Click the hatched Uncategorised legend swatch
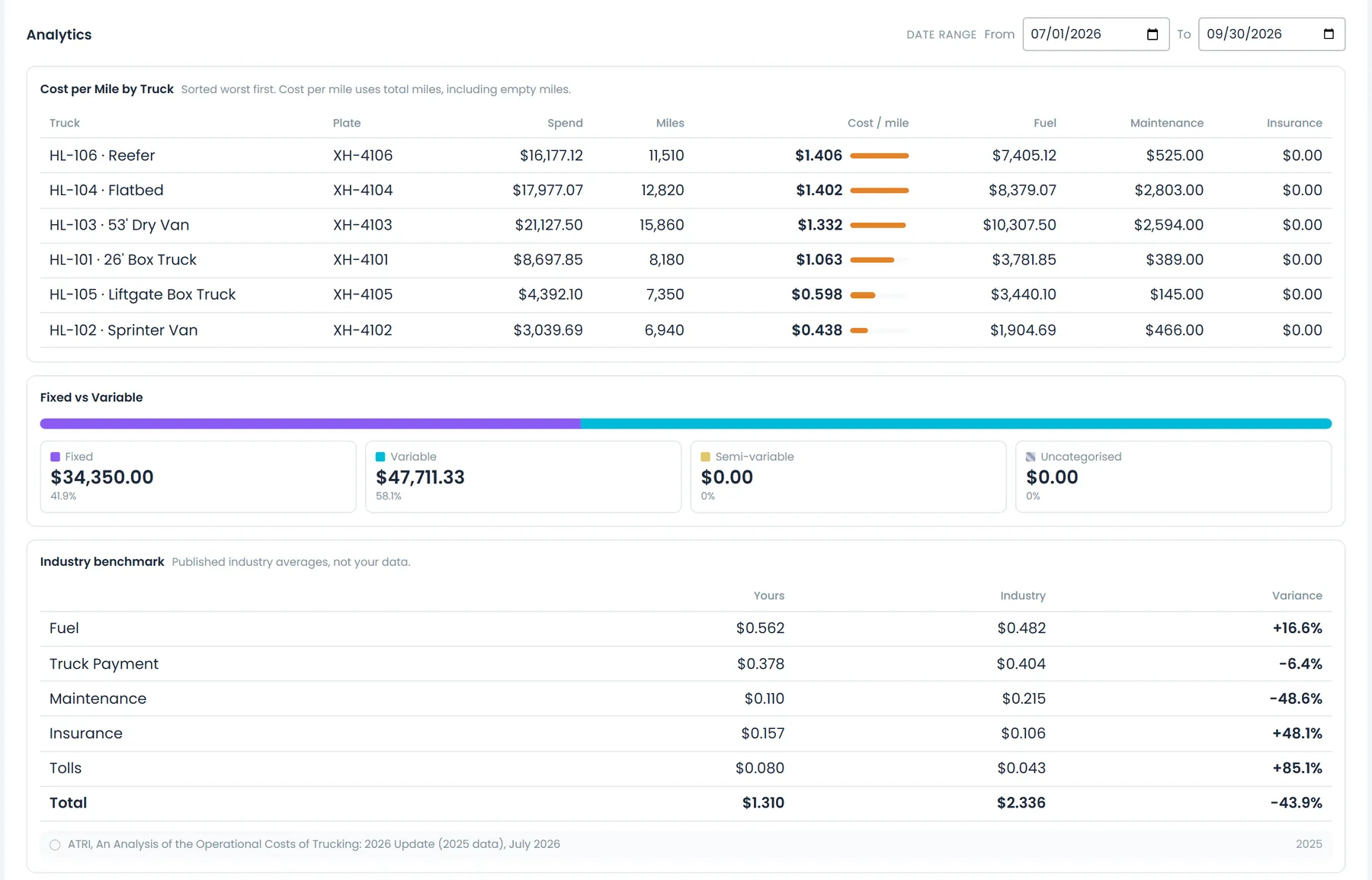Image resolution: width=1372 pixels, height=880 pixels. 1031,457
